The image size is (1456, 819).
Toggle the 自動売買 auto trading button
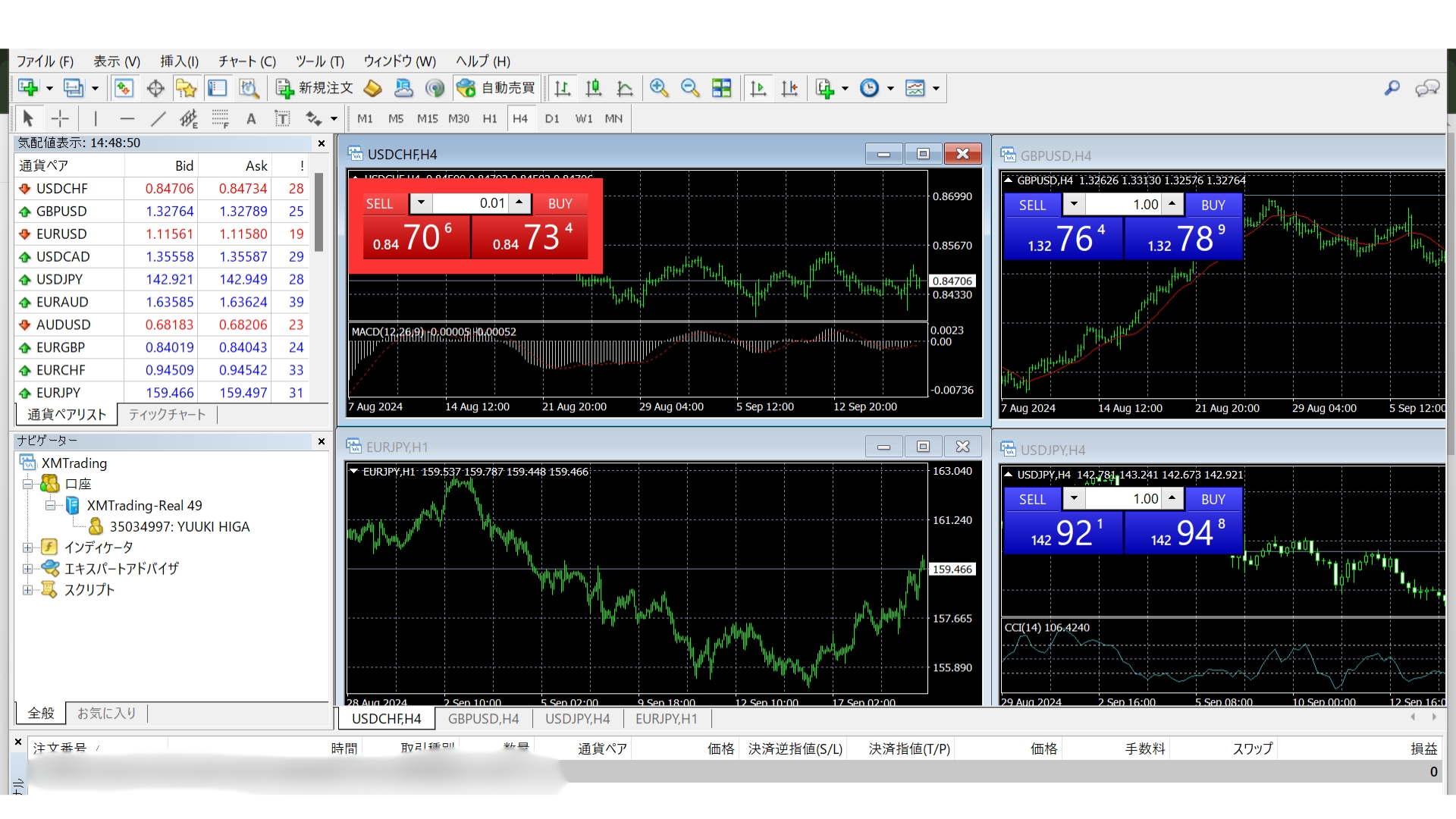coord(496,89)
